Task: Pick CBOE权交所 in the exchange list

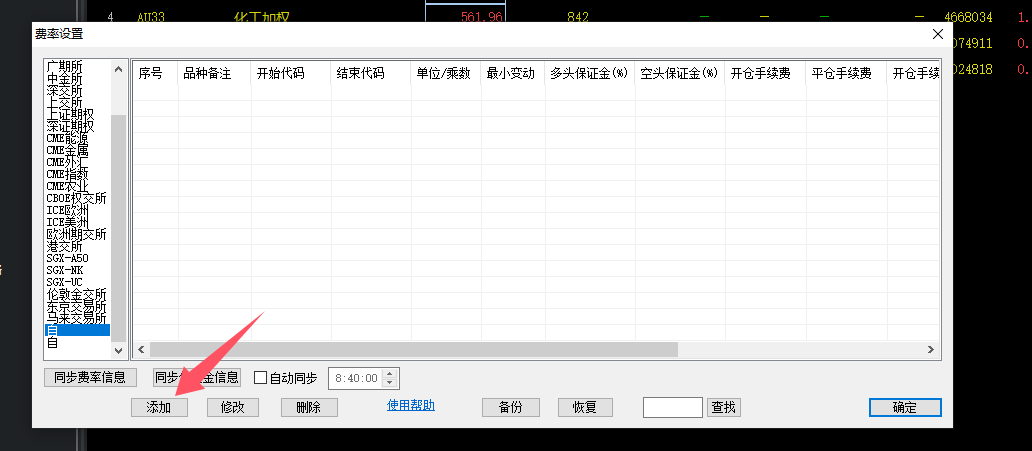Action: [x=76, y=198]
